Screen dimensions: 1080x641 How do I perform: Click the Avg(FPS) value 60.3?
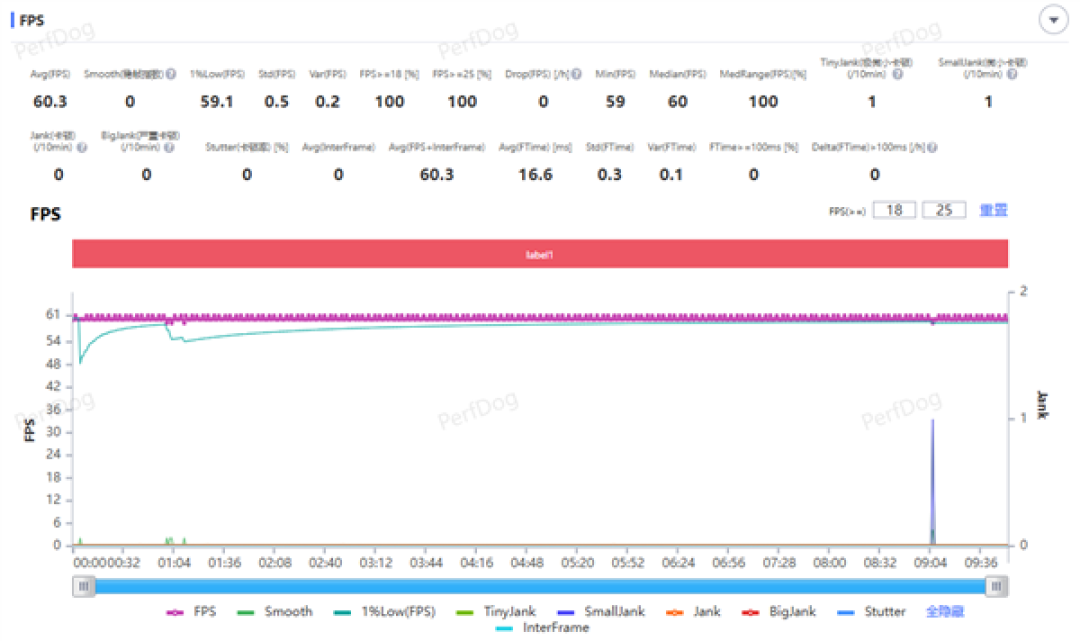tap(50, 102)
